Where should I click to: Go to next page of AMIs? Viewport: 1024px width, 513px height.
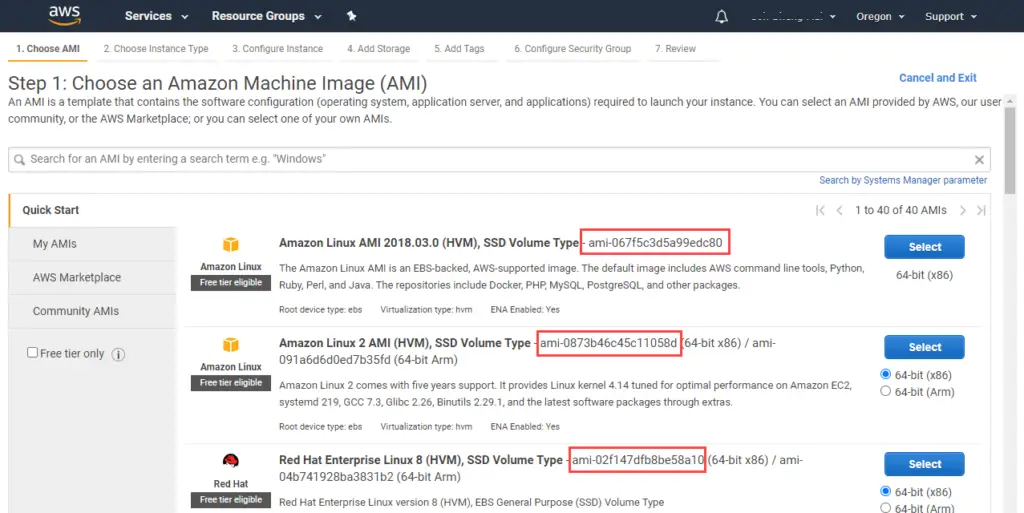[962, 210]
